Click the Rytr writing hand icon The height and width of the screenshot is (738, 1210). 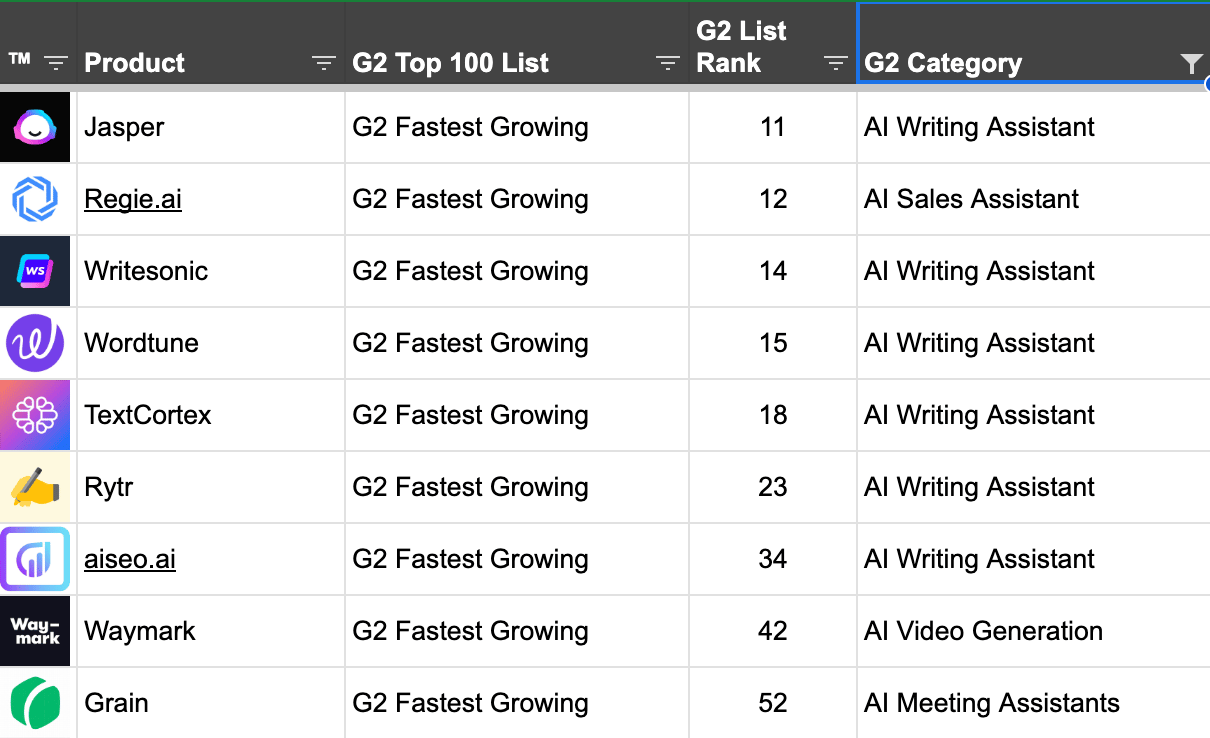(35, 487)
